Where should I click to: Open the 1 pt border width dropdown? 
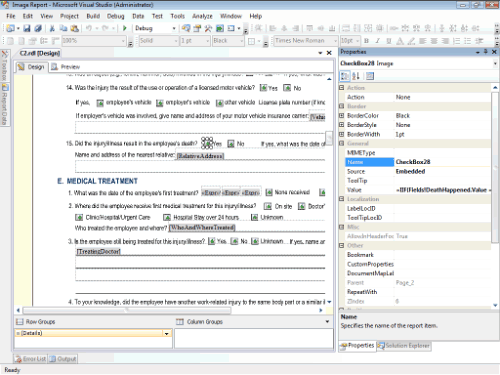pos(208,41)
